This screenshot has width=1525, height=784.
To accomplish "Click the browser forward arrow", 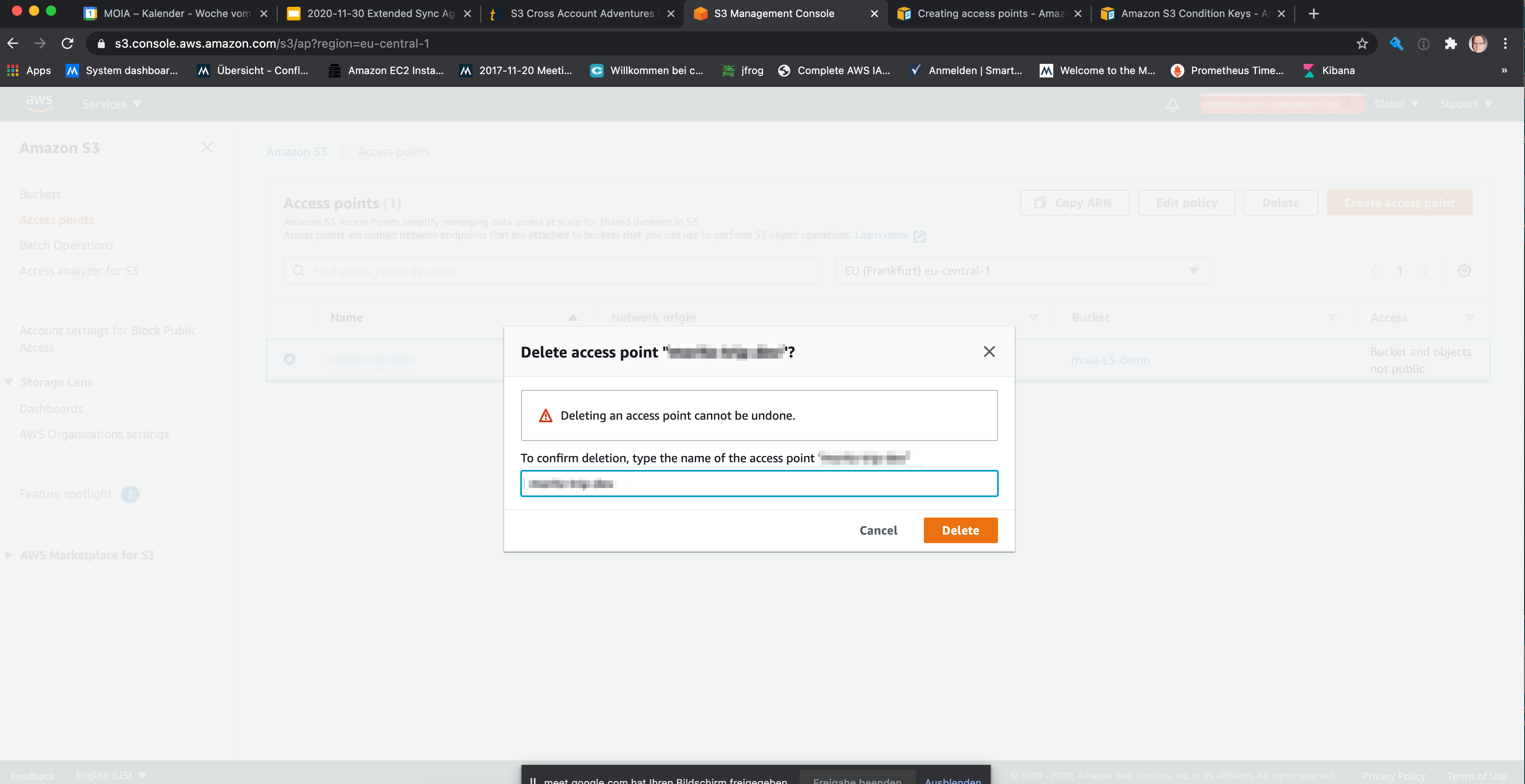I will tap(40, 43).
